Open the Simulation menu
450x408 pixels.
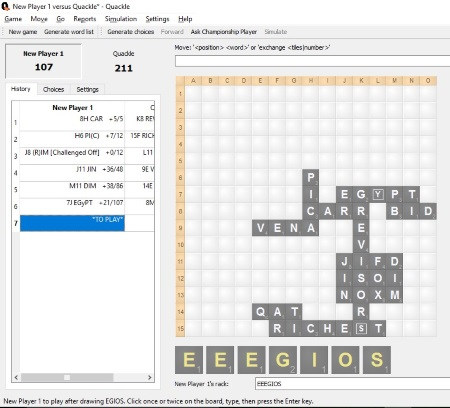pyautogui.click(x=121, y=19)
